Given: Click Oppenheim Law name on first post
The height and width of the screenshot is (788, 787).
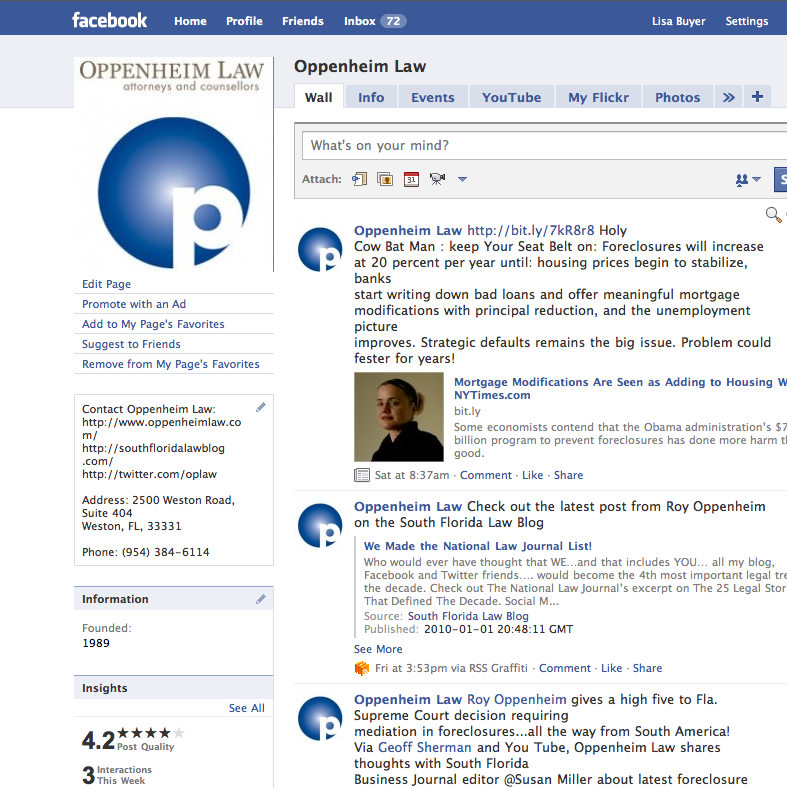Looking at the screenshot, I should coord(408,230).
